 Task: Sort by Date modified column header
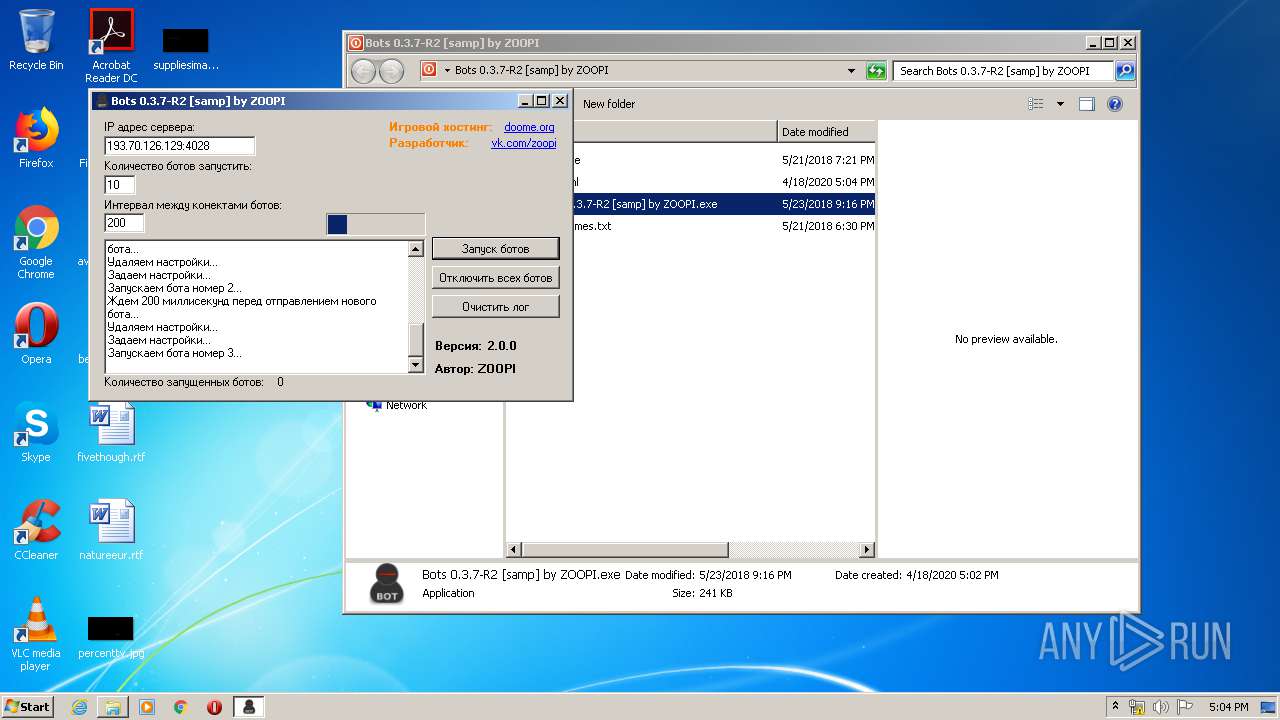[826, 132]
